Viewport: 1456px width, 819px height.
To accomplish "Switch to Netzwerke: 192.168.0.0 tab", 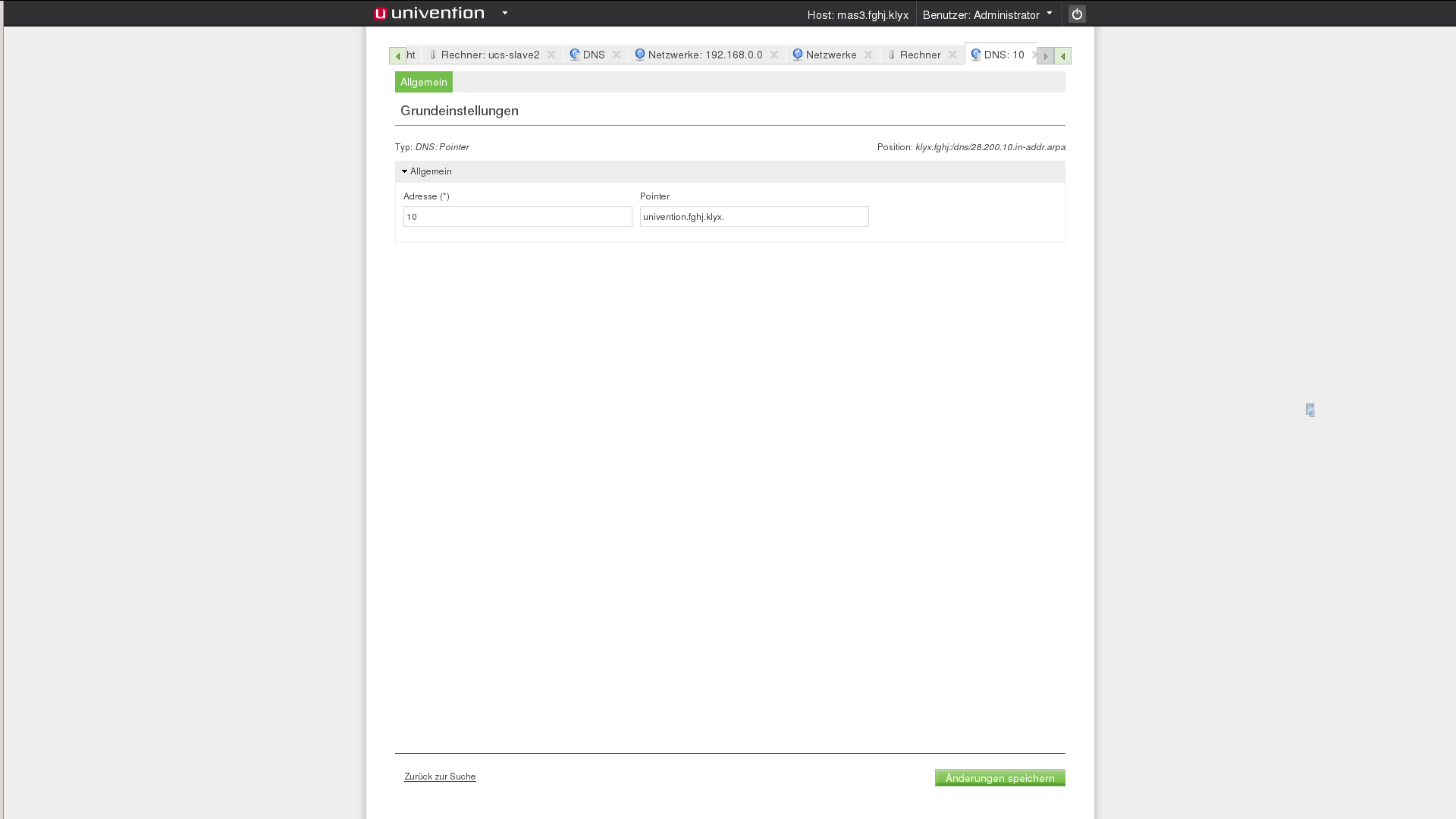I will pyautogui.click(x=704, y=55).
